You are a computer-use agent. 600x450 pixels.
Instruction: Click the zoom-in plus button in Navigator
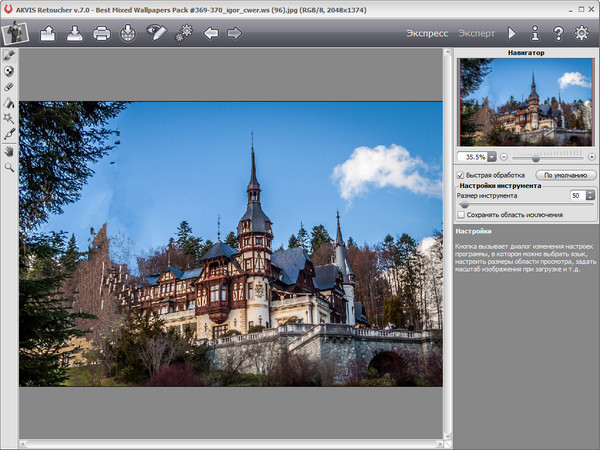[x=591, y=157]
